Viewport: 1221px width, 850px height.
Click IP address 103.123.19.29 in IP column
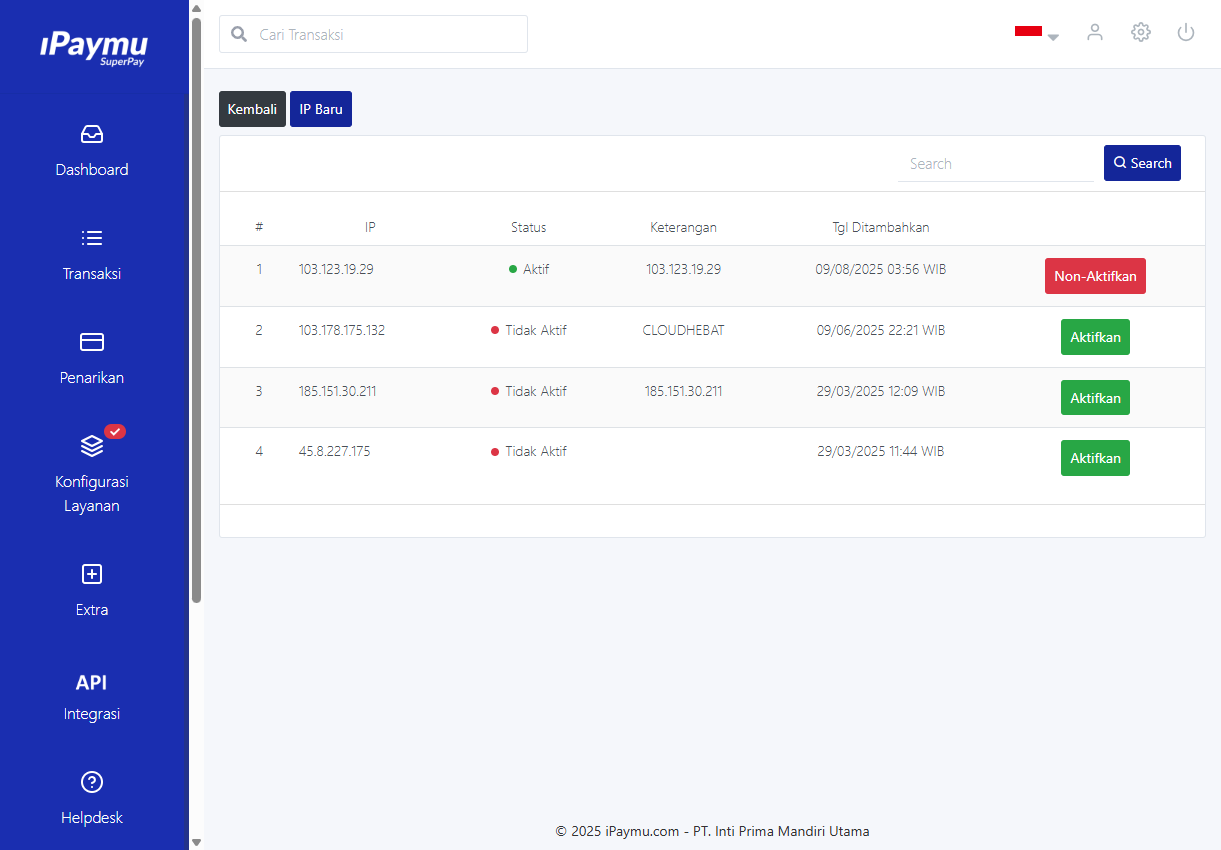(336, 269)
